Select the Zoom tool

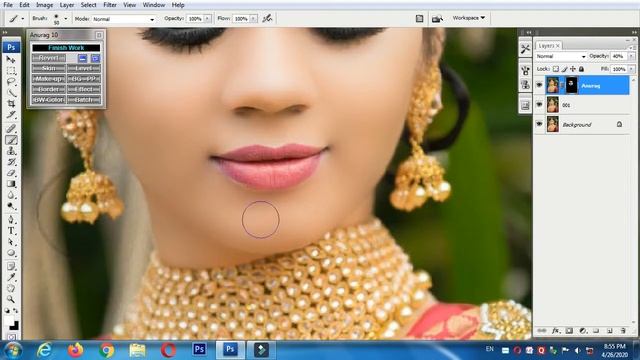pos(11,300)
